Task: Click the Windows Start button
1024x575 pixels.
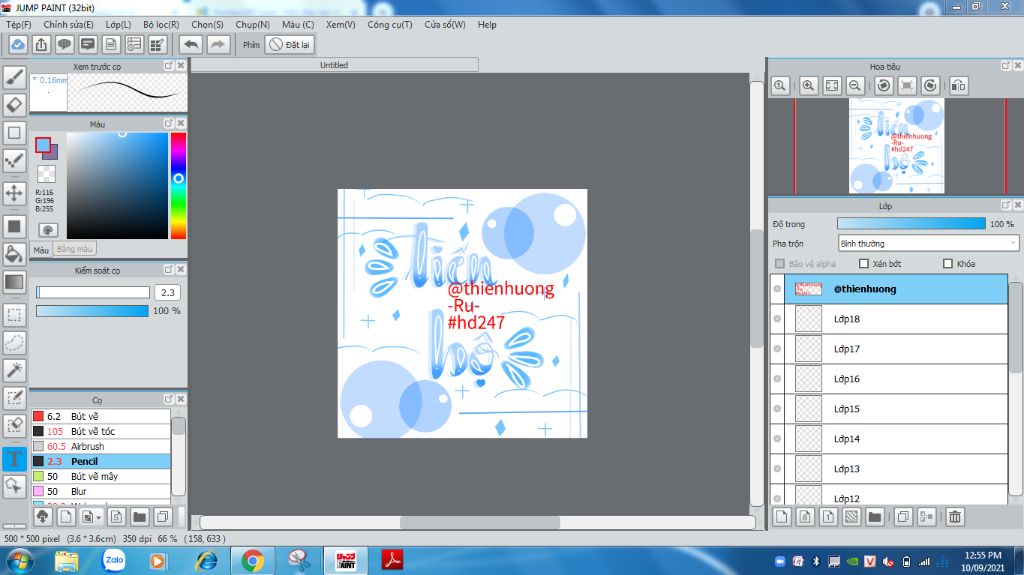Action: coord(20,561)
